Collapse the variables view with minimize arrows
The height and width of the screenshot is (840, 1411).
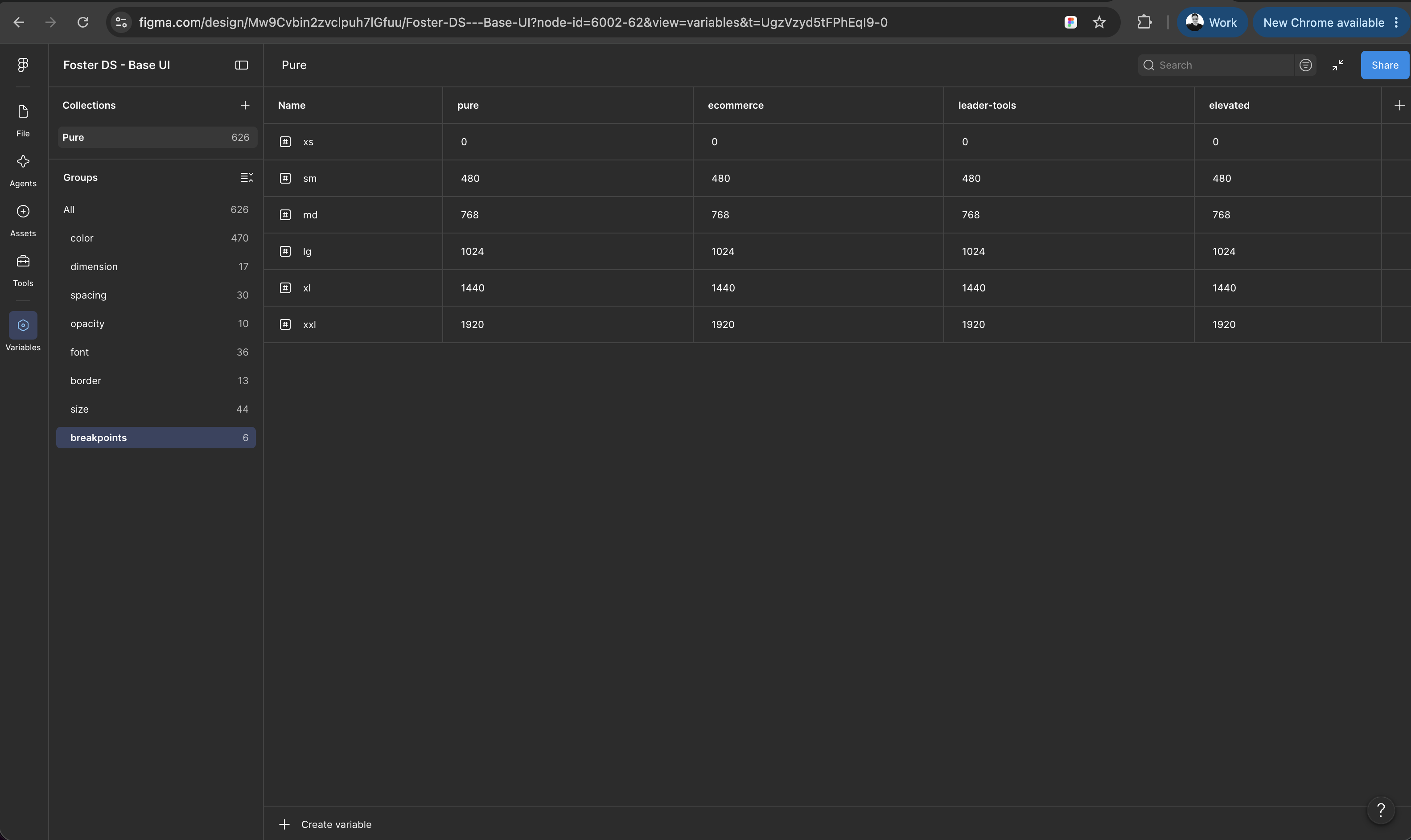point(1337,65)
